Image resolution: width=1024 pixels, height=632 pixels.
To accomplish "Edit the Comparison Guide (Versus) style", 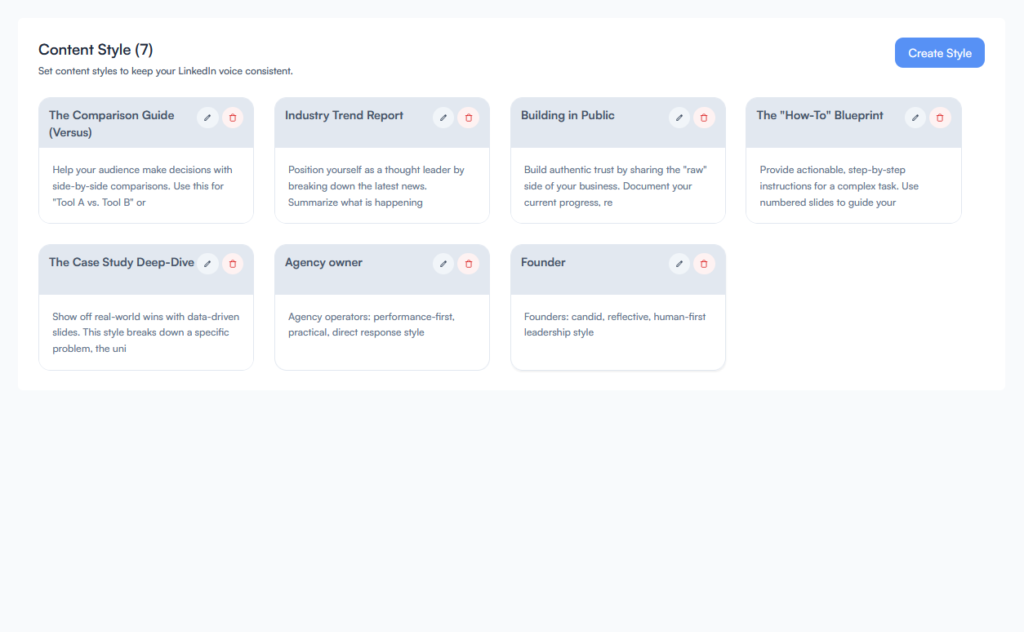I will coord(207,117).
